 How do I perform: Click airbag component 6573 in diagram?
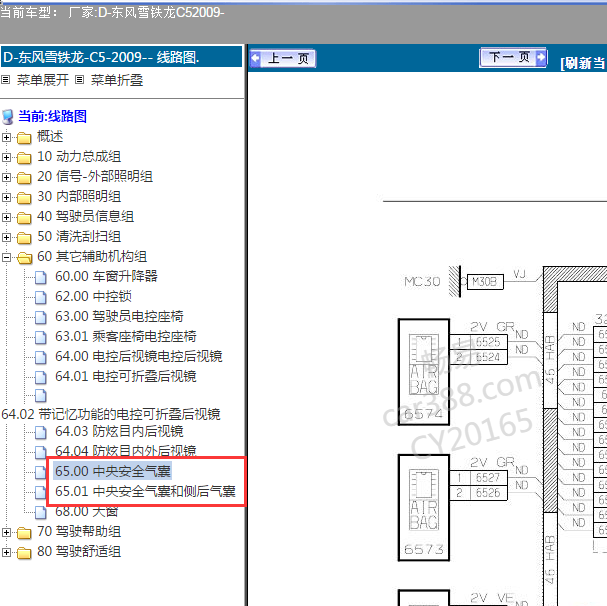coord(424,508)
